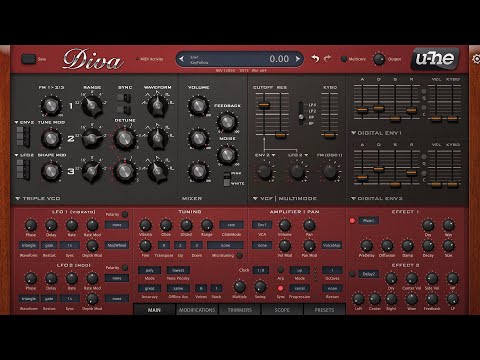Screen dimensions: 480x360
Task: Turn on the Arp toggle
Action: tap(281, 270)
